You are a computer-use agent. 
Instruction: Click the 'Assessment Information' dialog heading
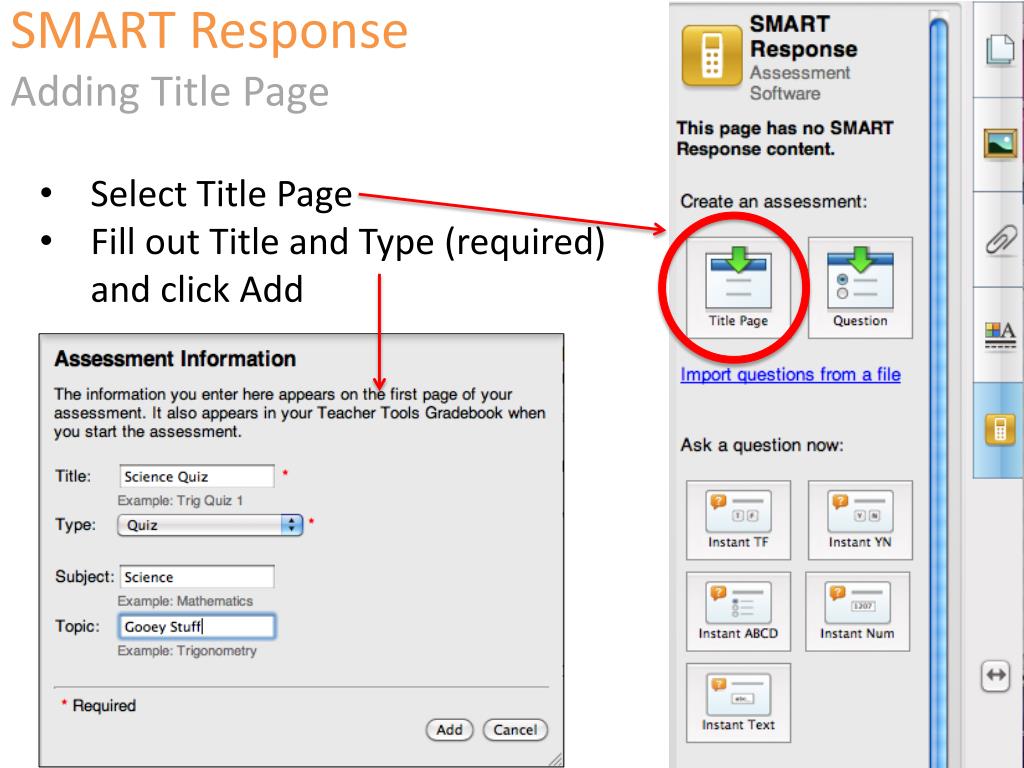tap(175, 359)
